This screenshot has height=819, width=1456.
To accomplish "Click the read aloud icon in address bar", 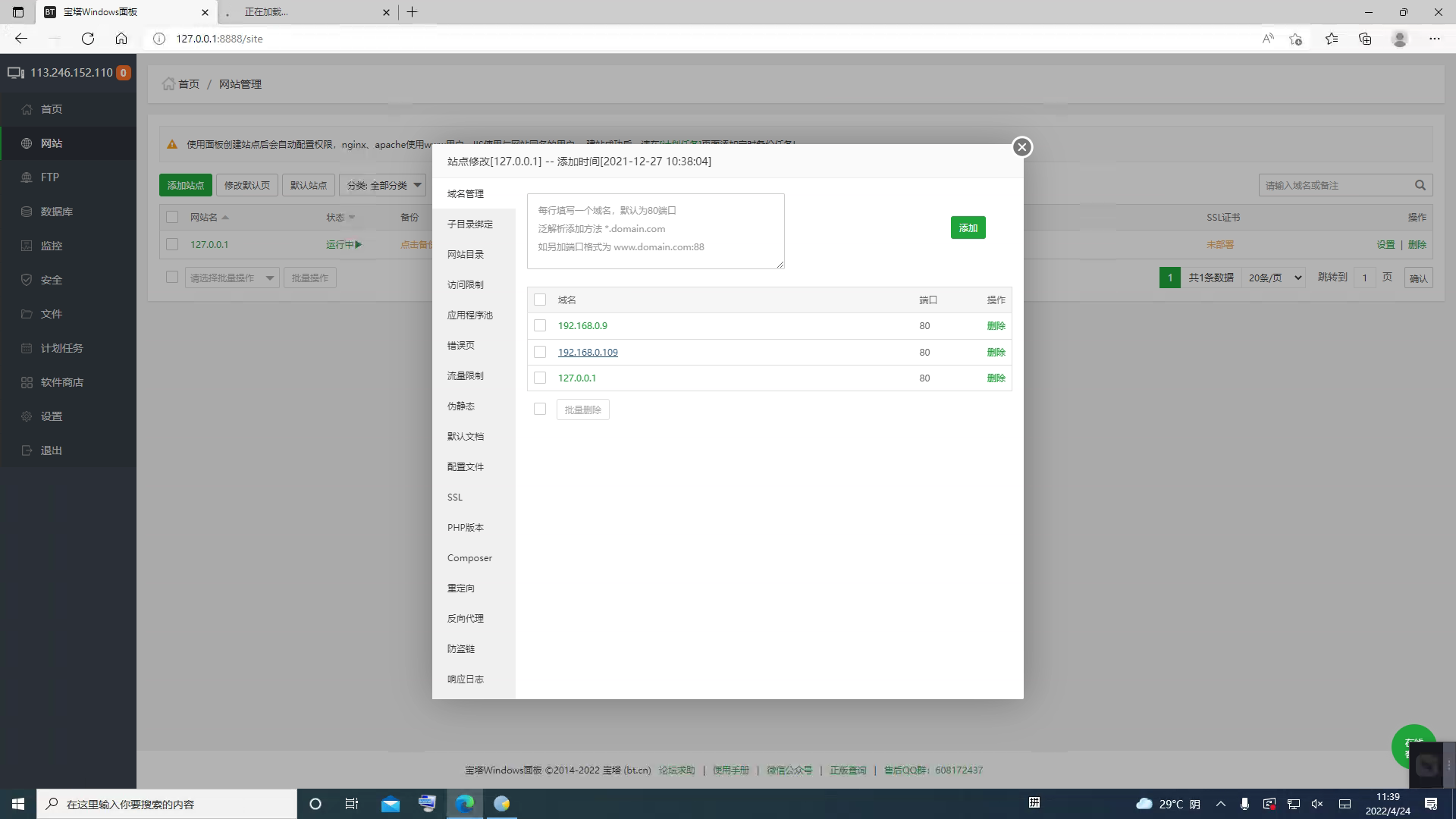I will tap(1268, 39).
